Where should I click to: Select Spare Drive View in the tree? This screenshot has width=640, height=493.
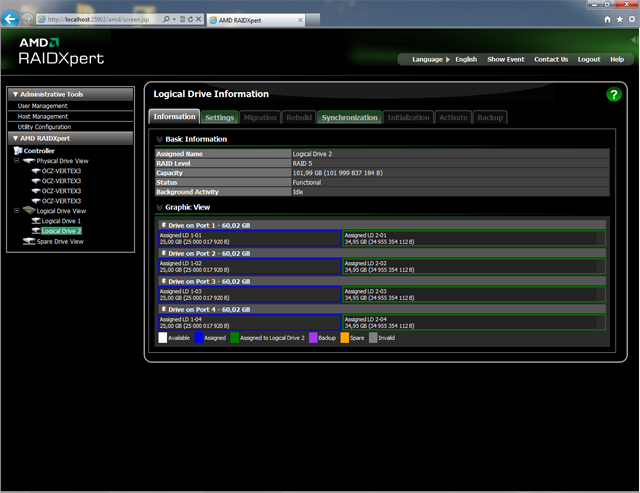click(60, 242)
